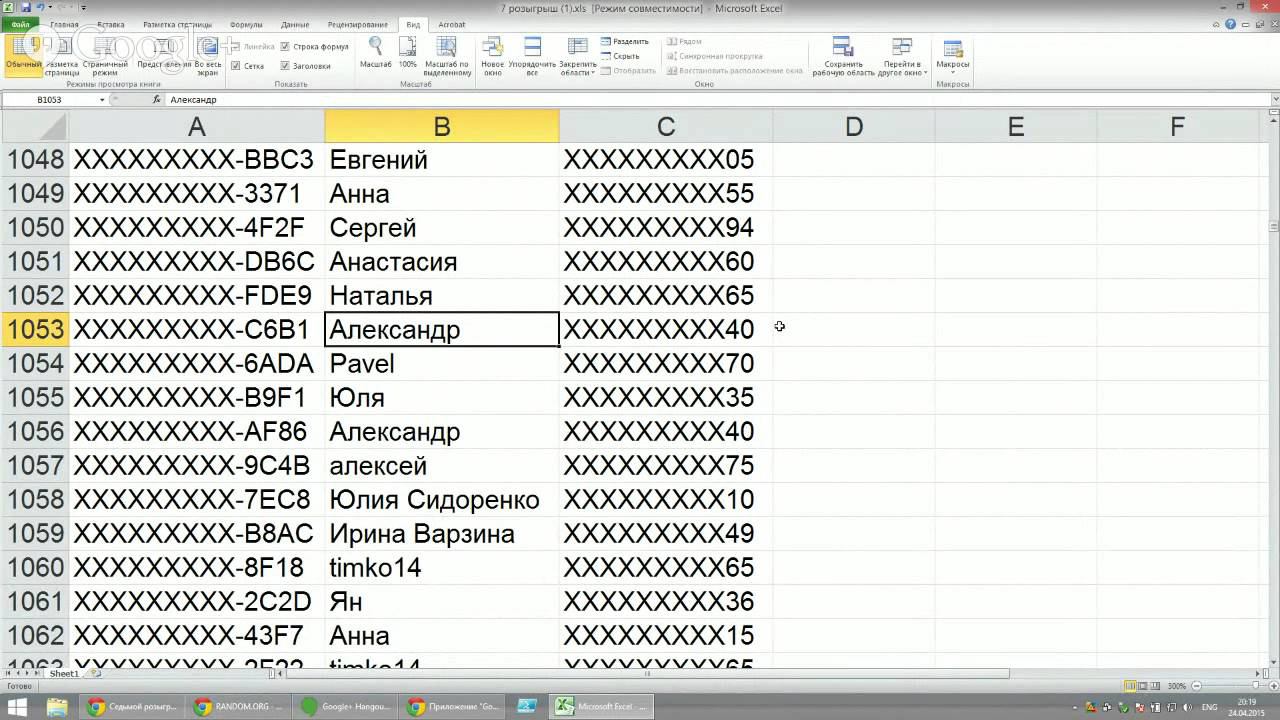Select cell XXXXXXXXX94
Screen dimensions: 1280x720
666,228
